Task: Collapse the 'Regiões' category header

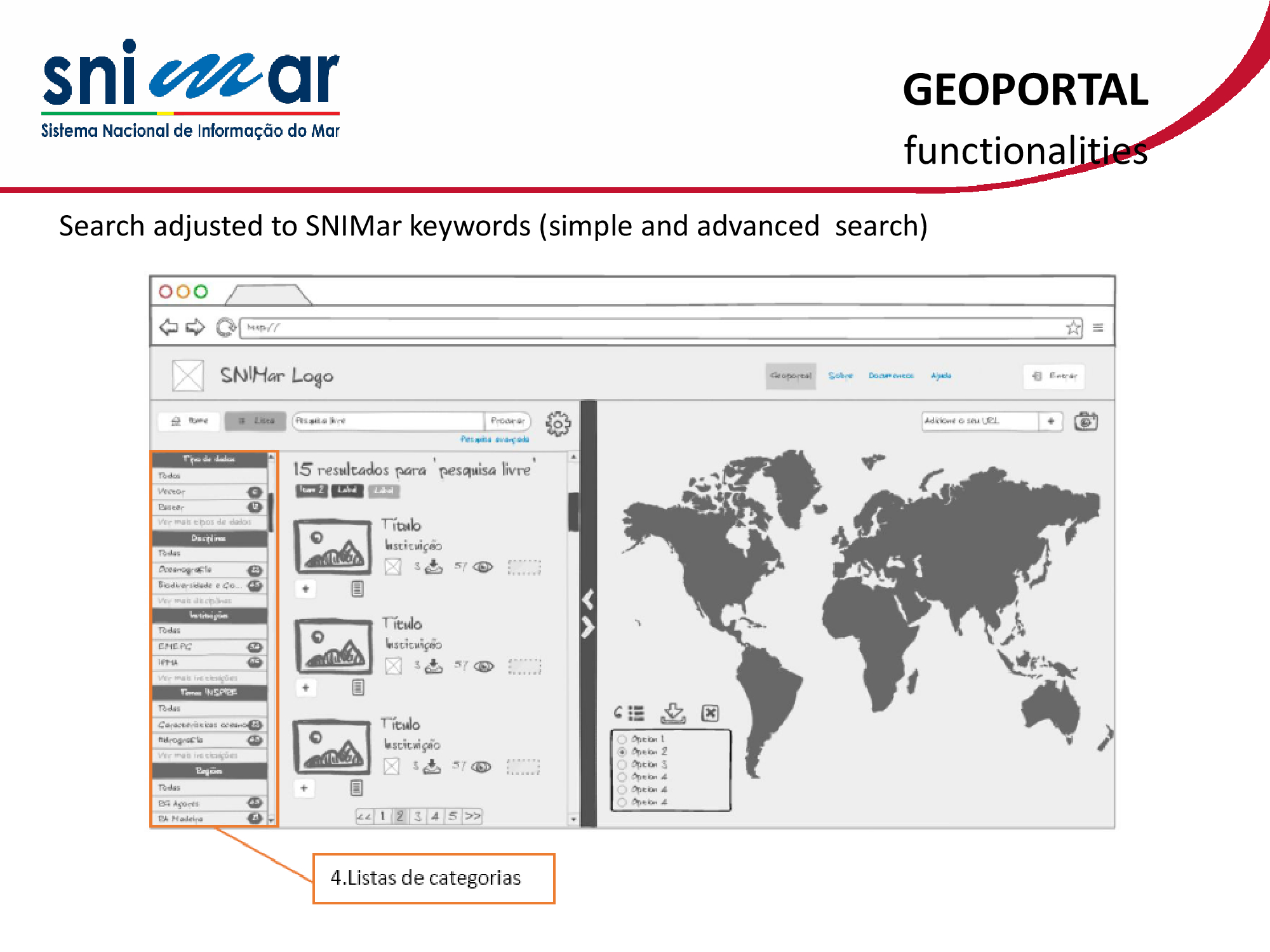Action: [x=210, y=771]
